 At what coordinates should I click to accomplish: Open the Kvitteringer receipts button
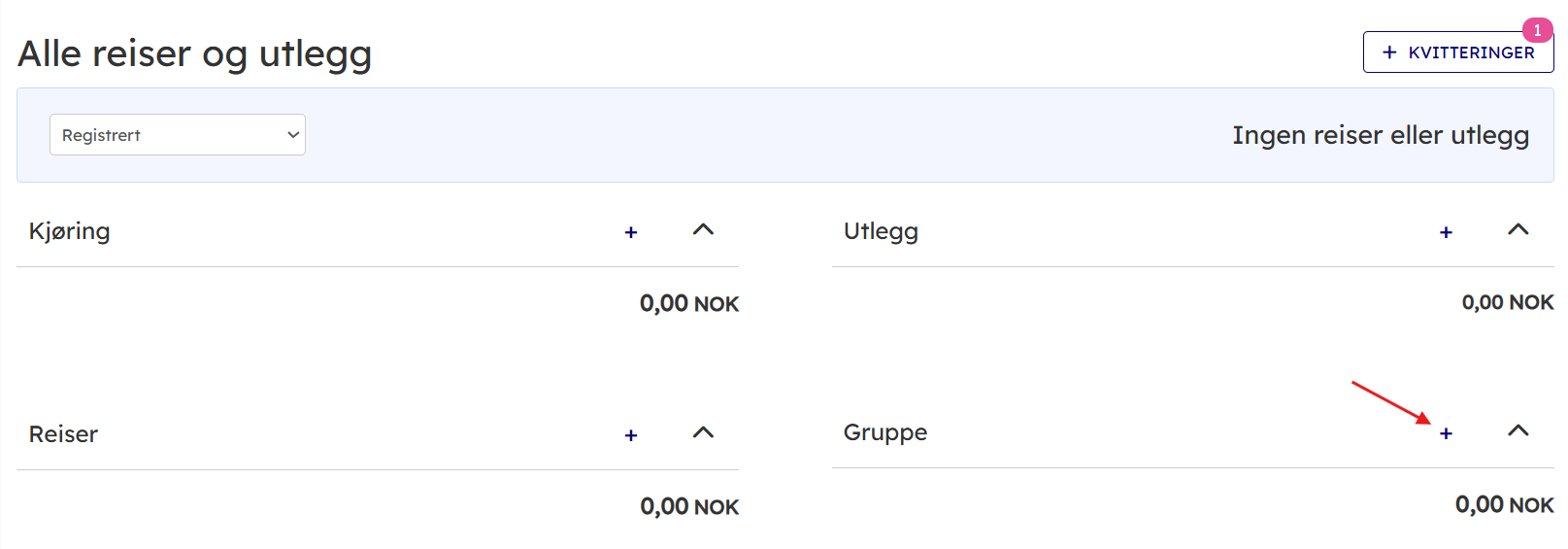pyautogui.click(x=1457, y=52)
